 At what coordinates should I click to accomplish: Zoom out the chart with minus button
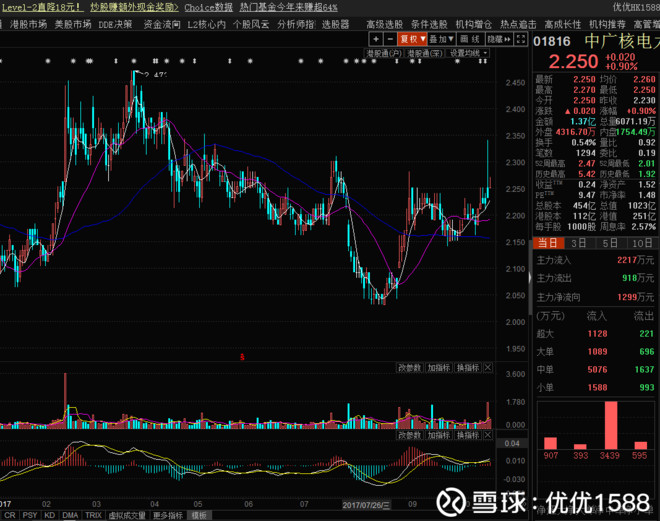pyautogui.click(x=390, y=39)
